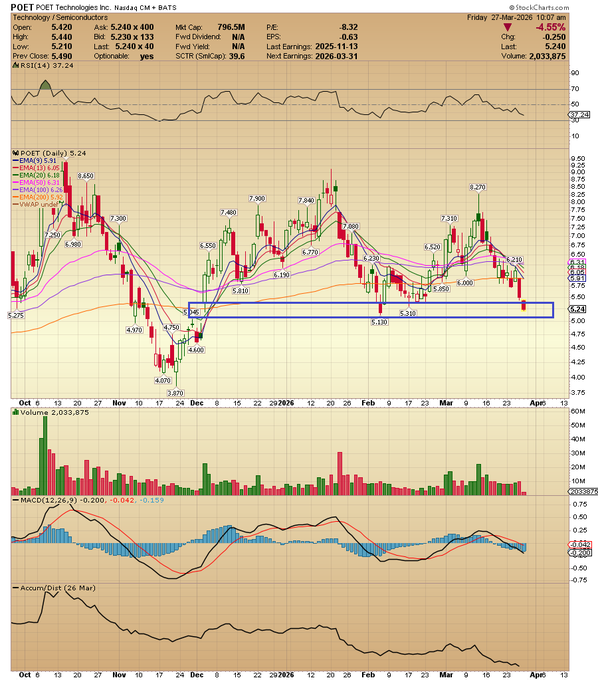Select the EPS value -0.63
598x680 pixels.
(x=348, y=37)
